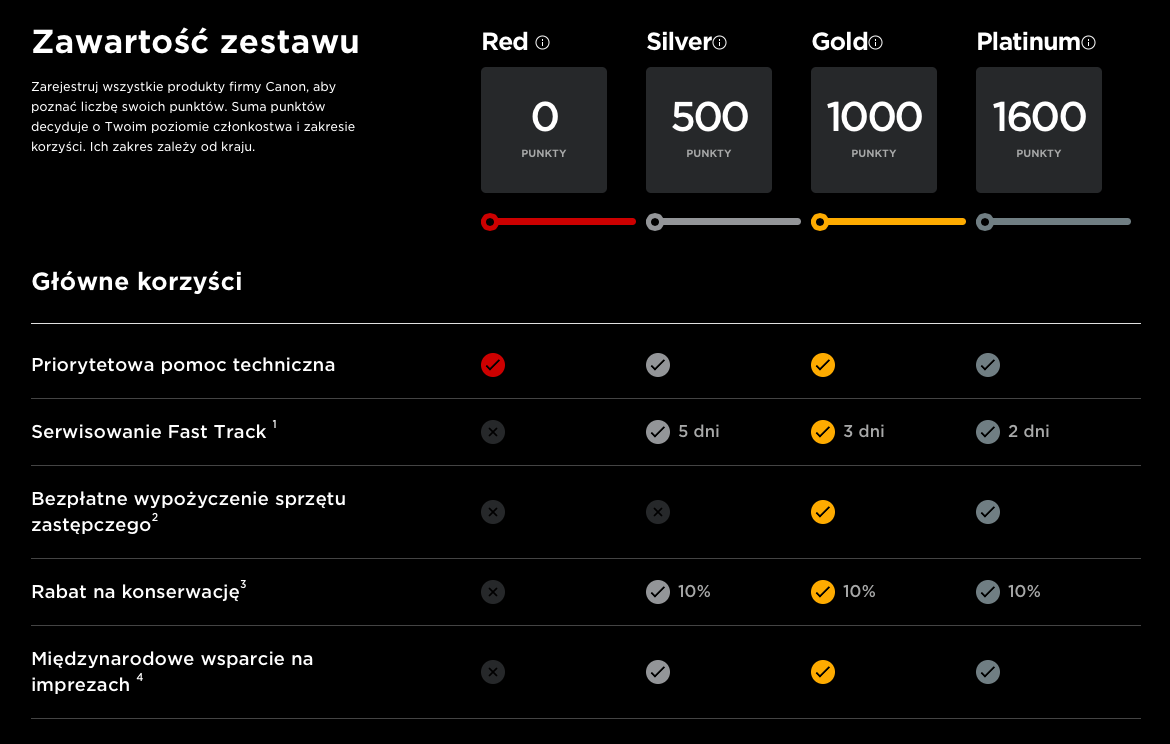Open the Platinum tier info icon
The width and height of the screenshot is (1170, 744).
click(x=1089, y=43)
